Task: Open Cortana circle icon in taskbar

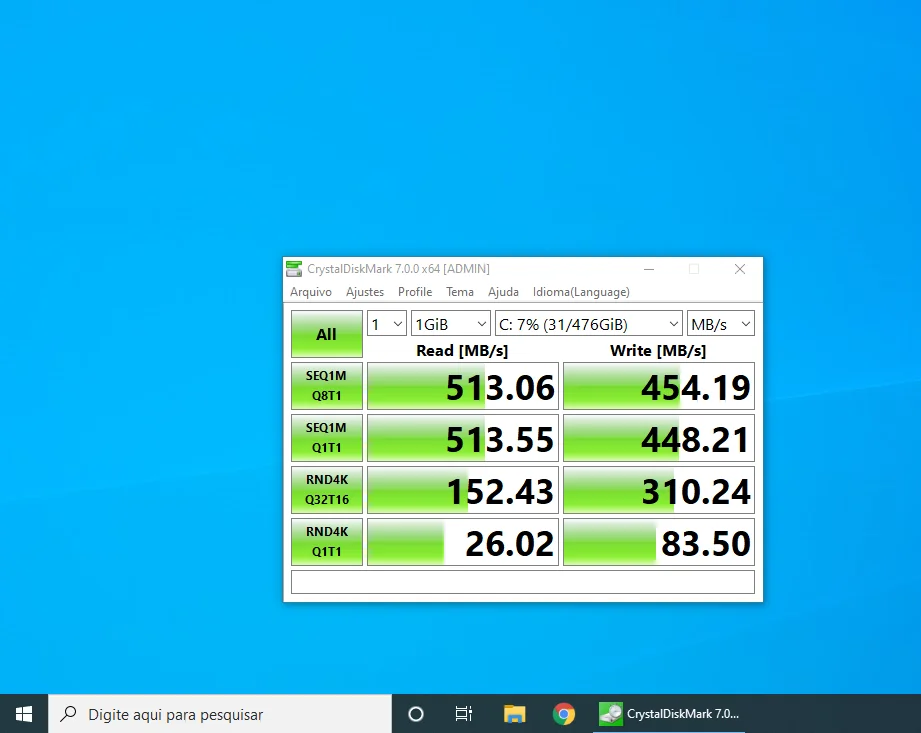Action: (416, 714)
